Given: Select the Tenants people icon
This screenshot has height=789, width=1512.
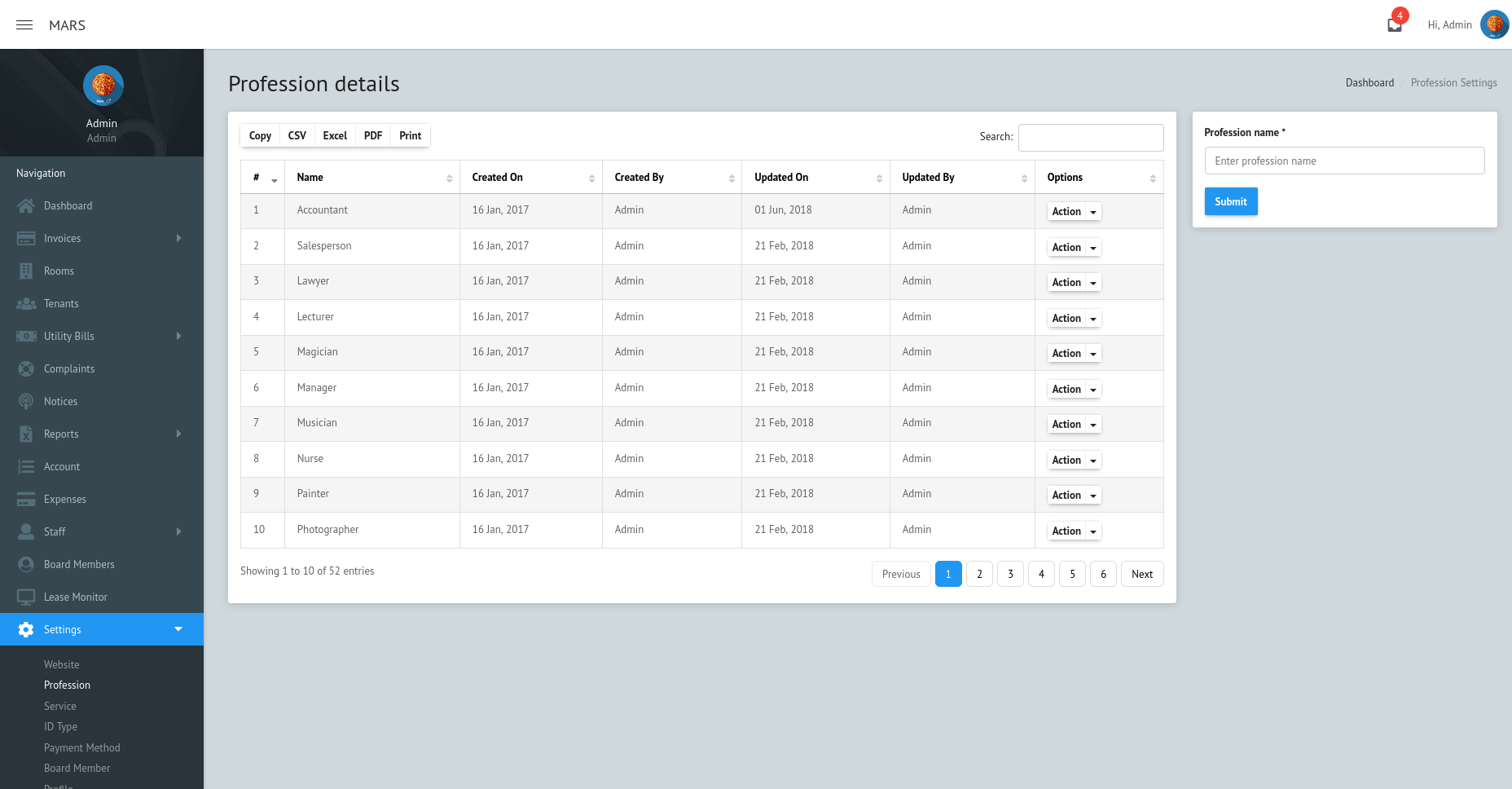Looking at the screenshot, I should tap(25, 303).
